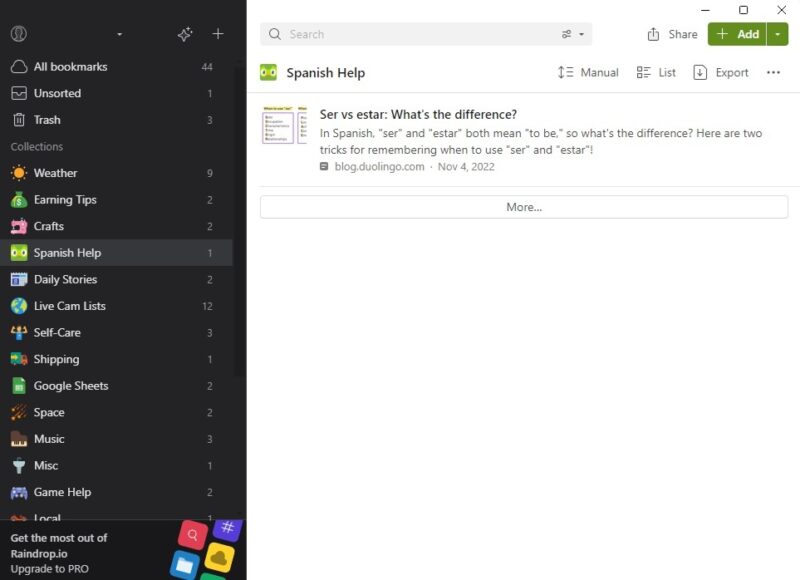Expand the Add button dropdown arrow
The height and width of the screenshot is (580, 800).
777,33
